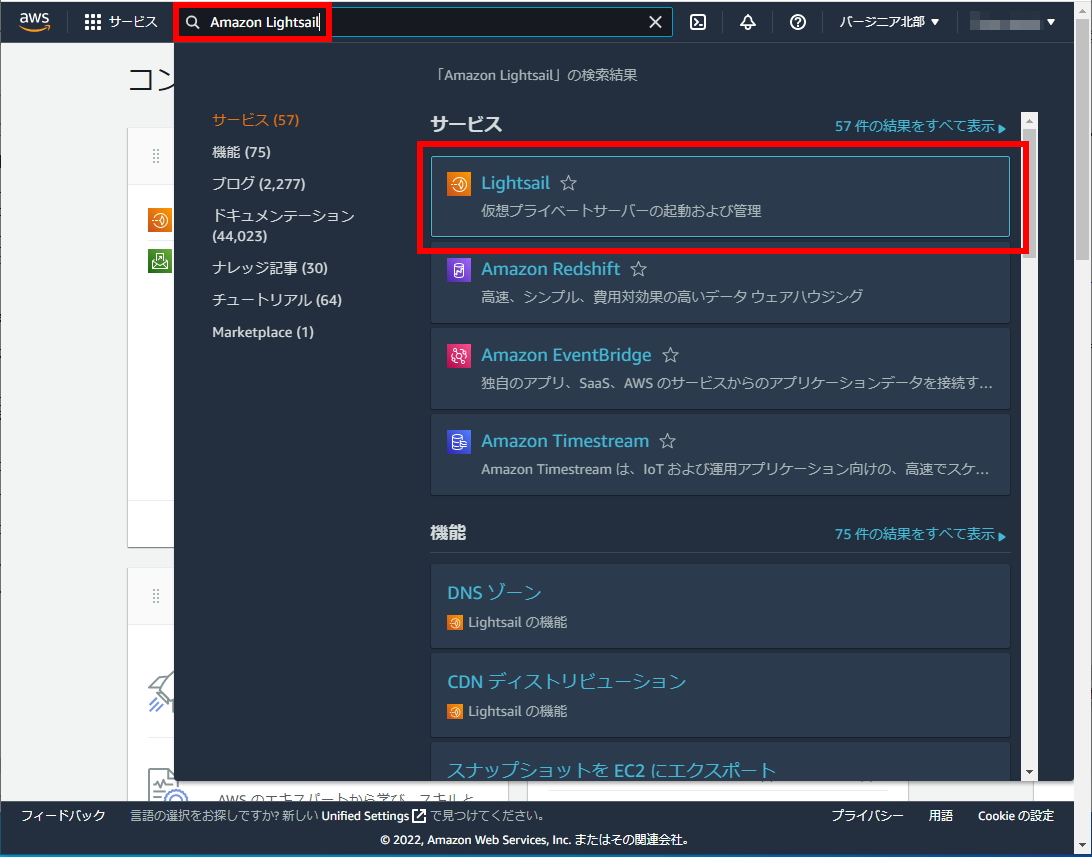The width and height of the screenshot is (1092, 857).
Task: Favorite Amazon EventBridge with its star
Action: pyautogui.click(x=671, y=355)
